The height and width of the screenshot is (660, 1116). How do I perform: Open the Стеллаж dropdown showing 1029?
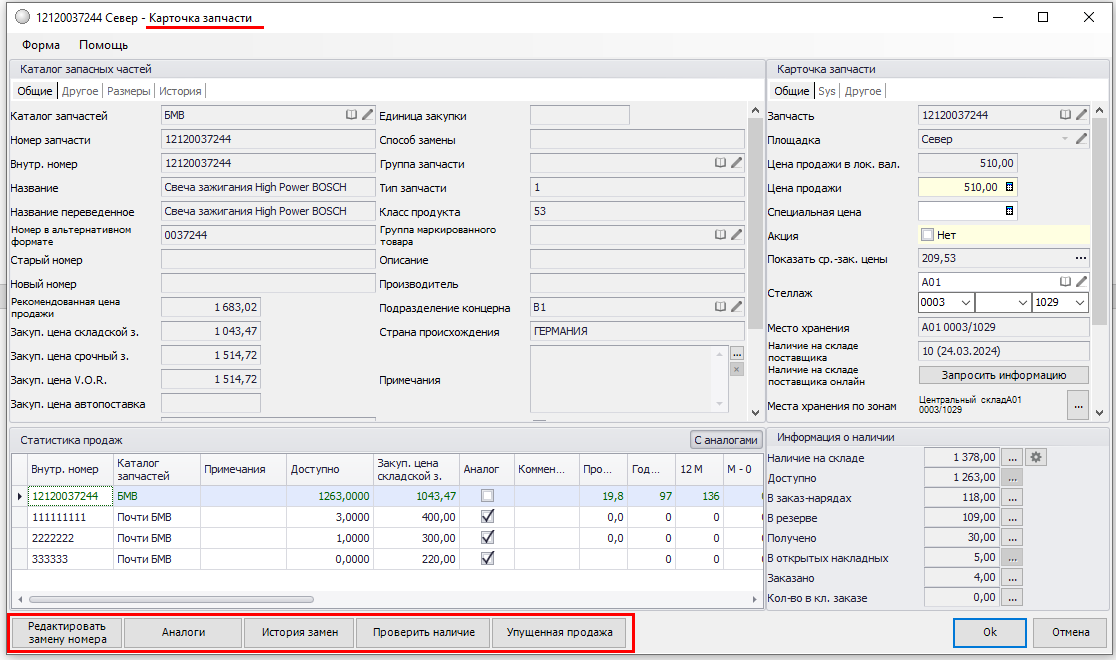[1080, 302]
